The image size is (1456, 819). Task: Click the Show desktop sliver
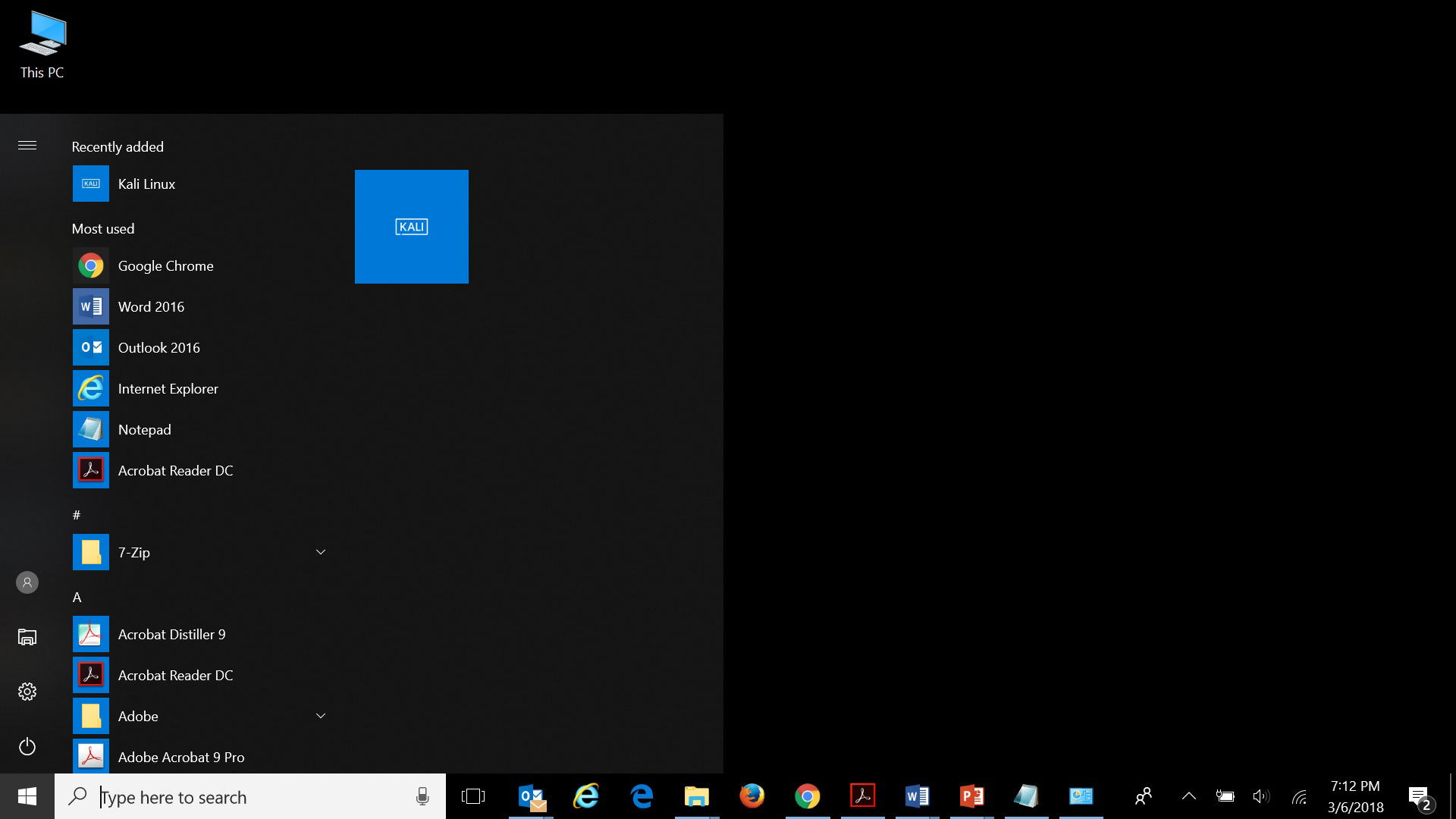pos(1452,796)
